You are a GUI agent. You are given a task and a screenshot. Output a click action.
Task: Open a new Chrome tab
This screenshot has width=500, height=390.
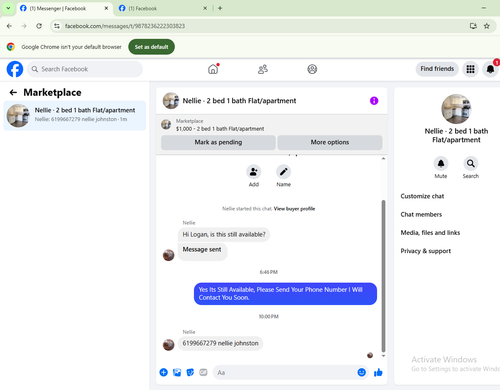[220, 8]
